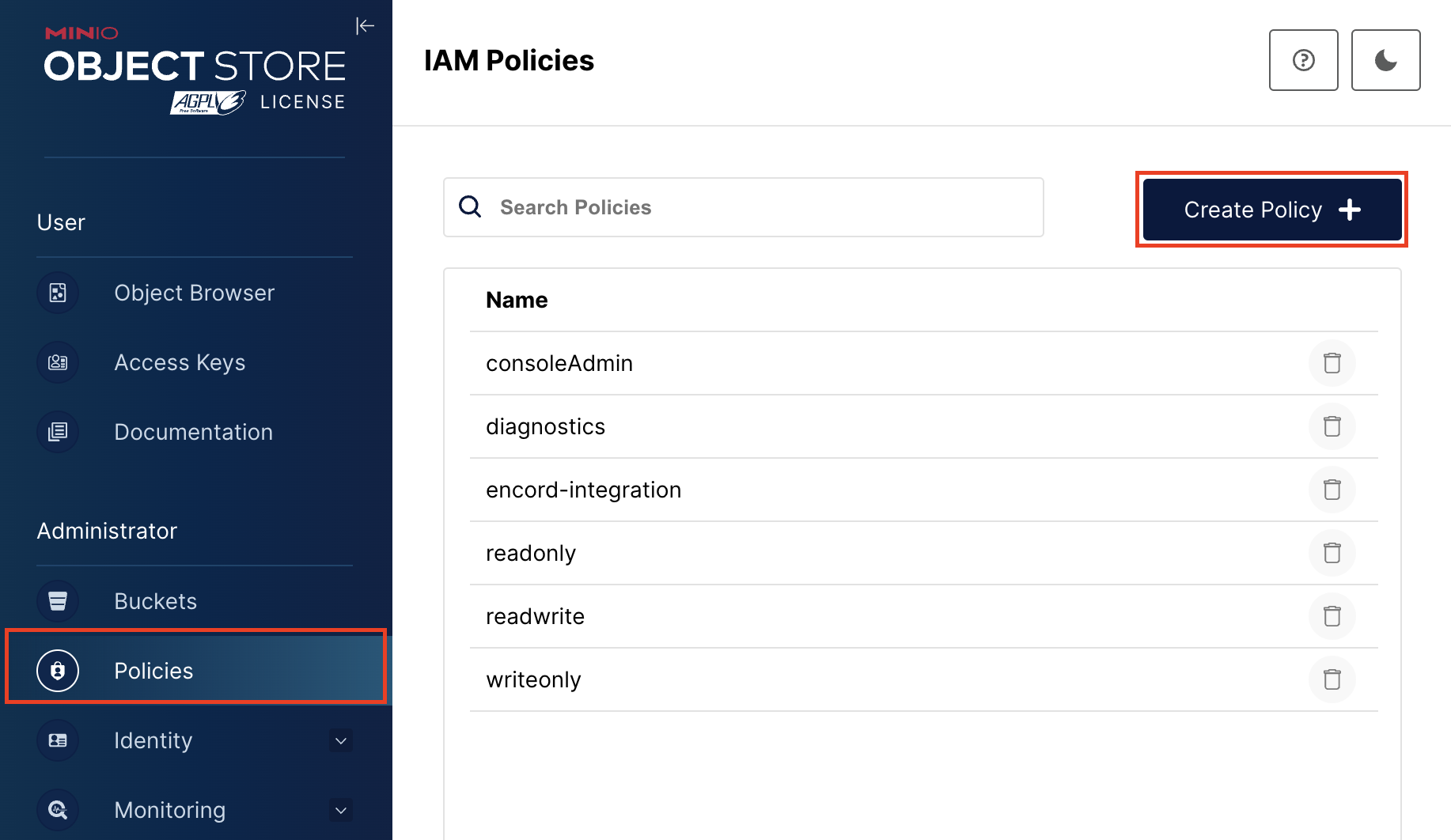Expand the Monitoring submenu chevron

click(x=341, y=811)
